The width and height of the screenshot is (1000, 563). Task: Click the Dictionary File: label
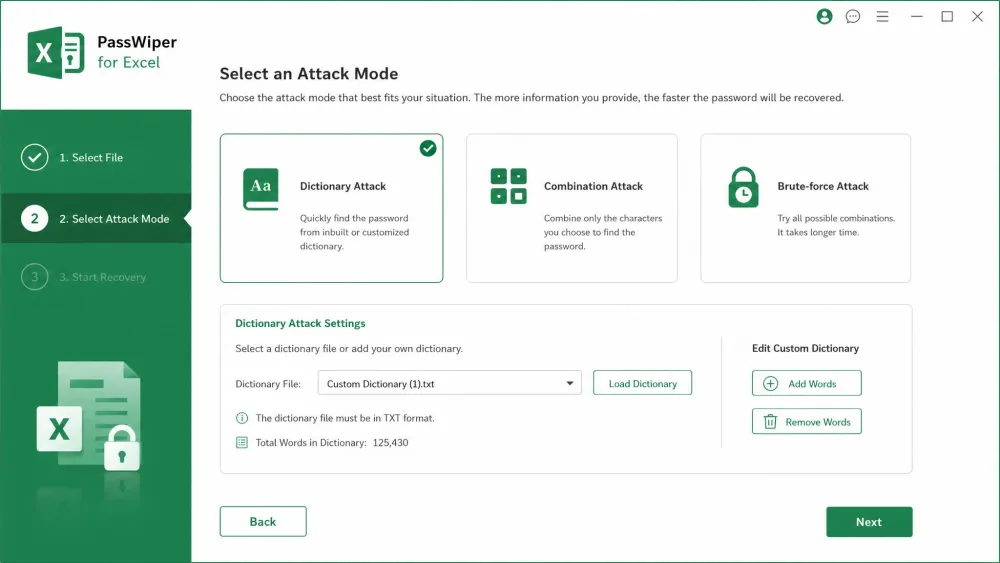268,384
